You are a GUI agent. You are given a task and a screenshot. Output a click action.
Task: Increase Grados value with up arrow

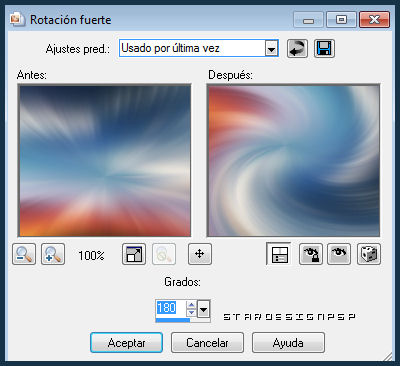click(x=191, y=305)
